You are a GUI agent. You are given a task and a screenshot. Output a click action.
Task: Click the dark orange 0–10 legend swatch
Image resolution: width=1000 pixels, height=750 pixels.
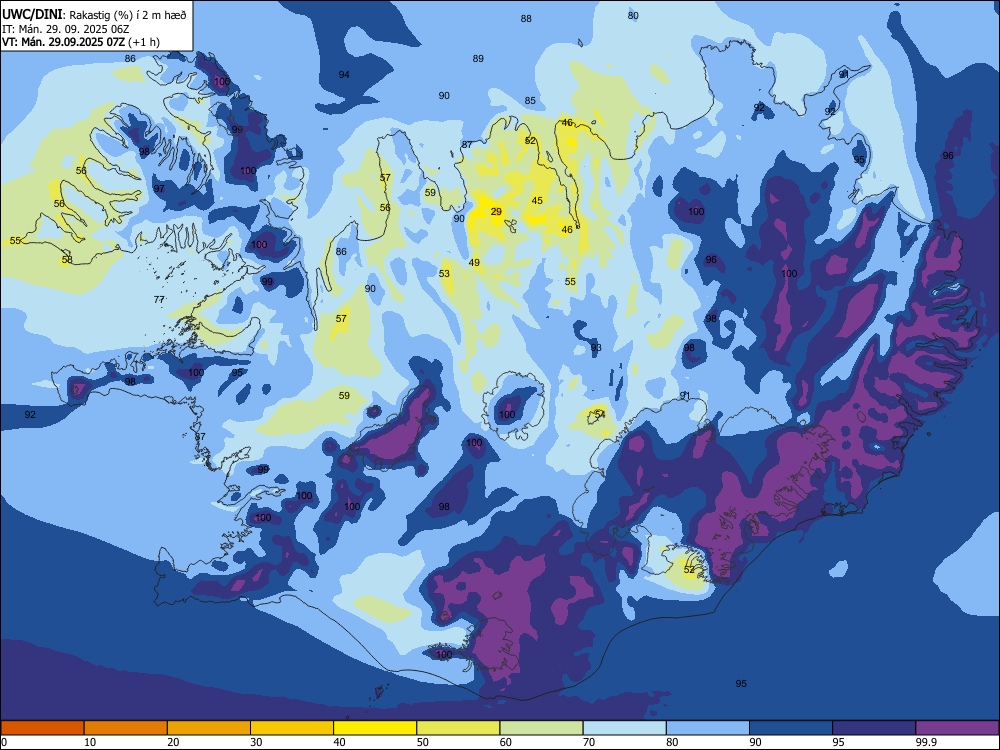click(42, 728)
